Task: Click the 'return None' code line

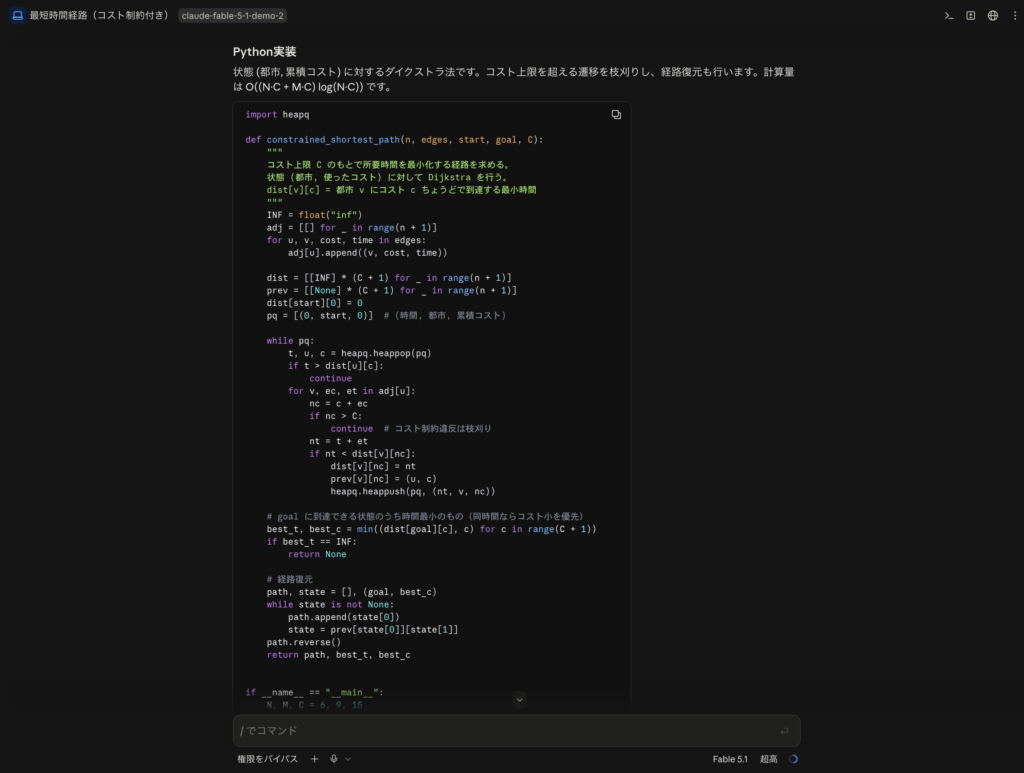Action: tap(317, 554)
